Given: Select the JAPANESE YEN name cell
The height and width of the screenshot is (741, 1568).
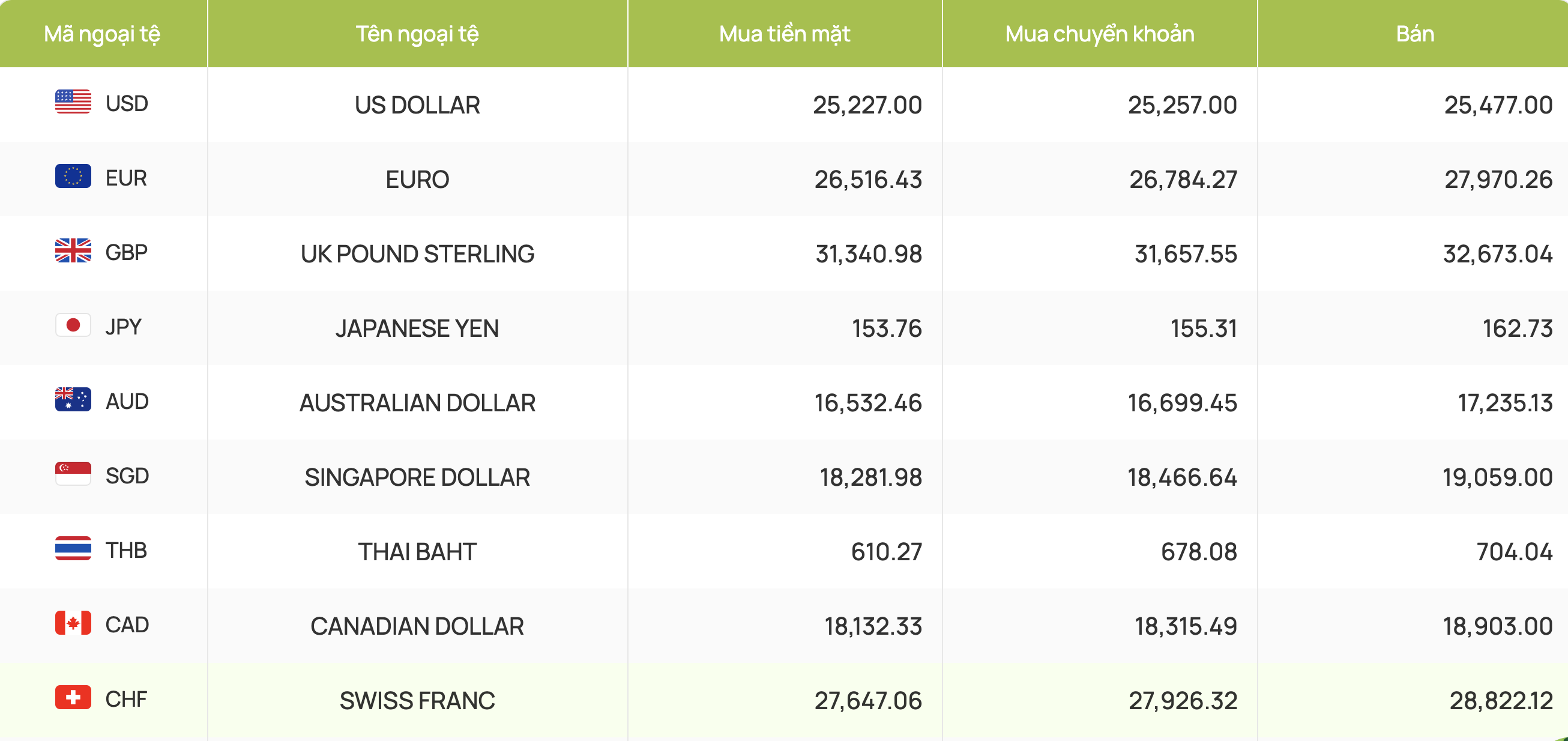Looking at the screenshot, I should coord(418,328).
